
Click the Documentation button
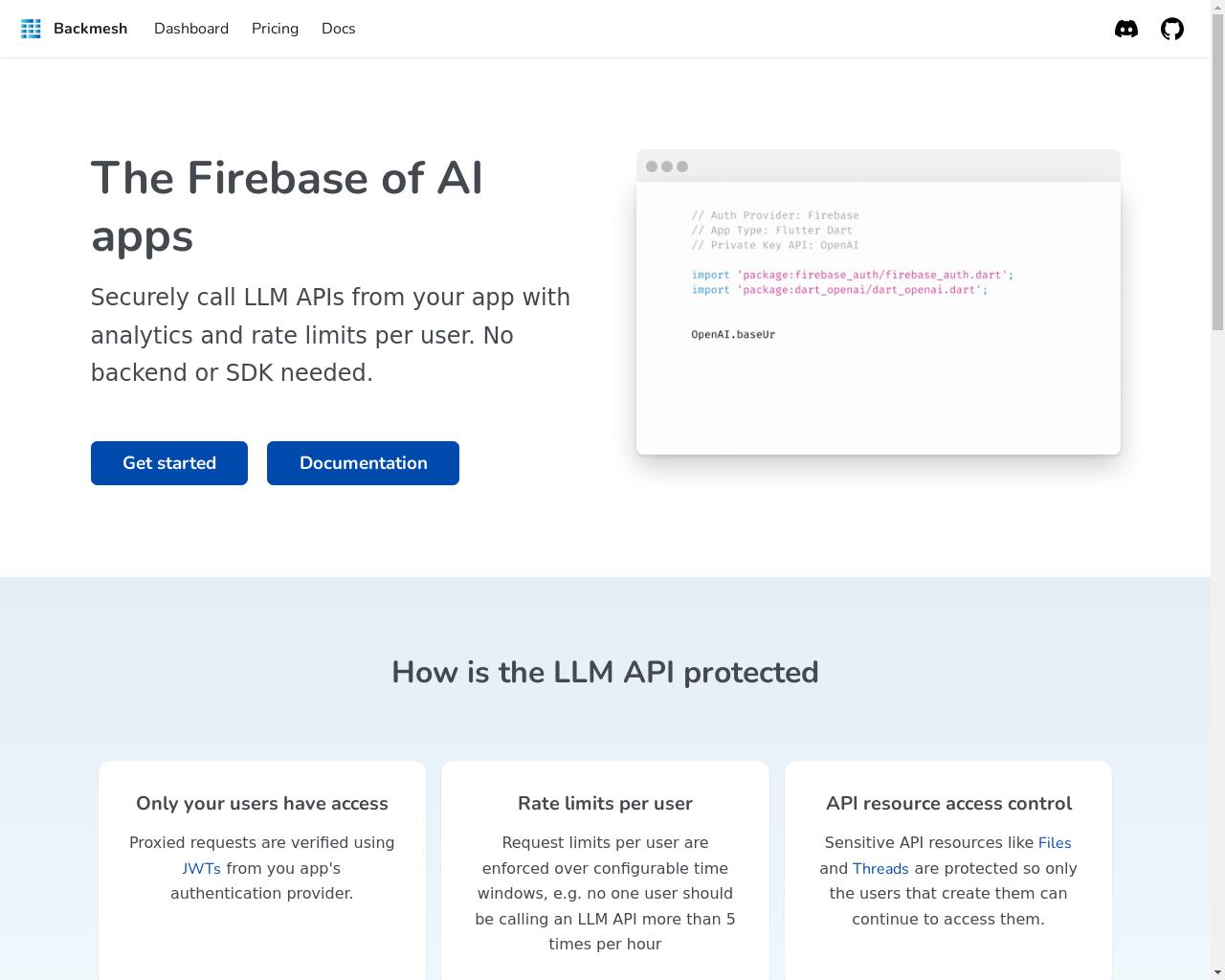(363, 463)
